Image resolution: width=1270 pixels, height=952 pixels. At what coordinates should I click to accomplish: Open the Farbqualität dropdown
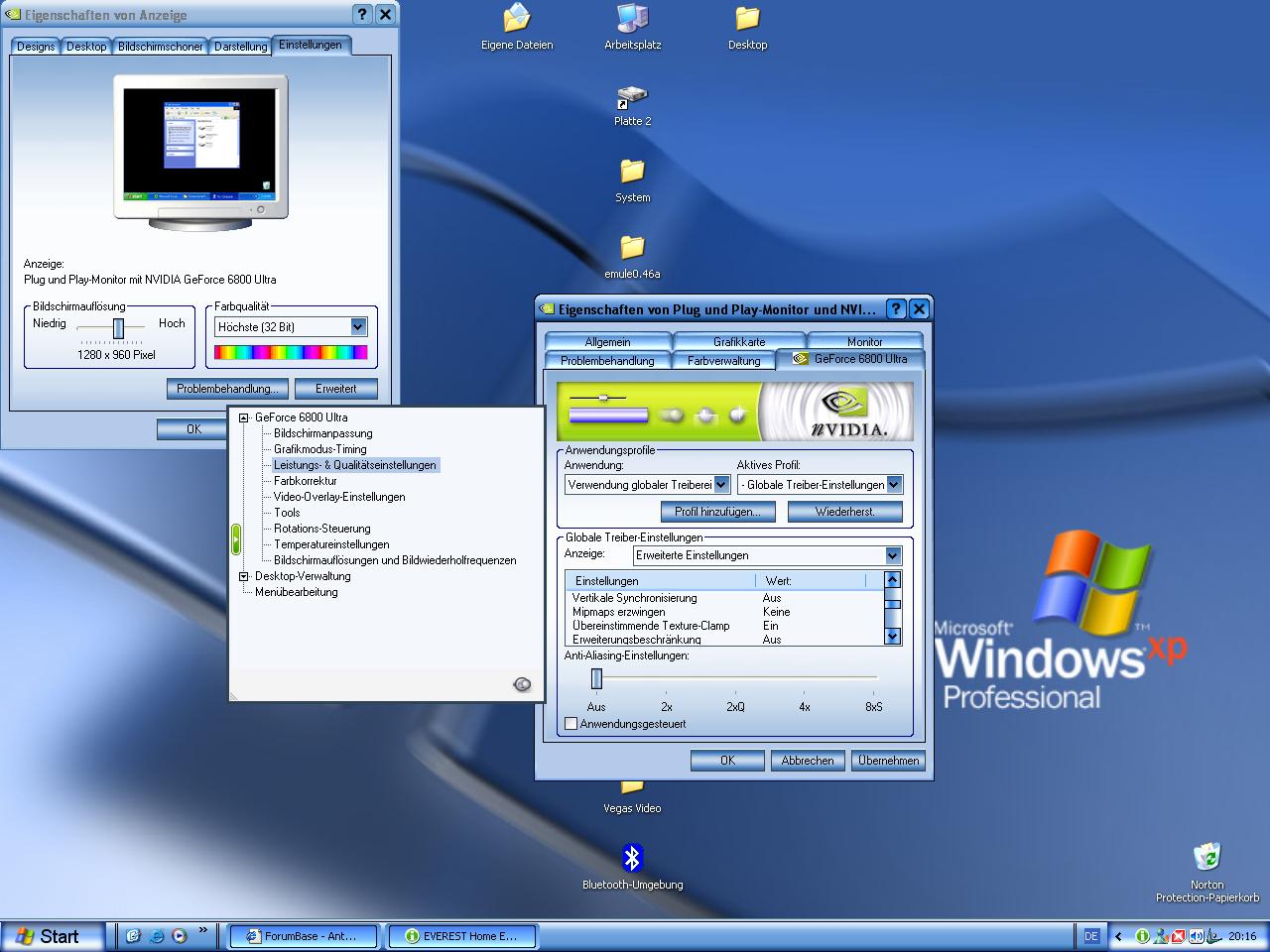(x=358, y=326)
